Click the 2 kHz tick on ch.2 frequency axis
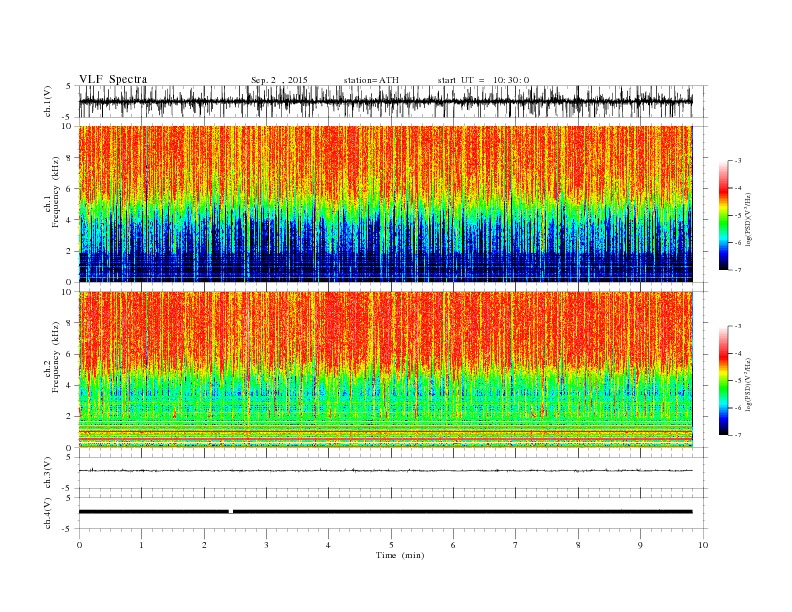The height and width of the screenshot is (612, 792). tap(69, 417)
